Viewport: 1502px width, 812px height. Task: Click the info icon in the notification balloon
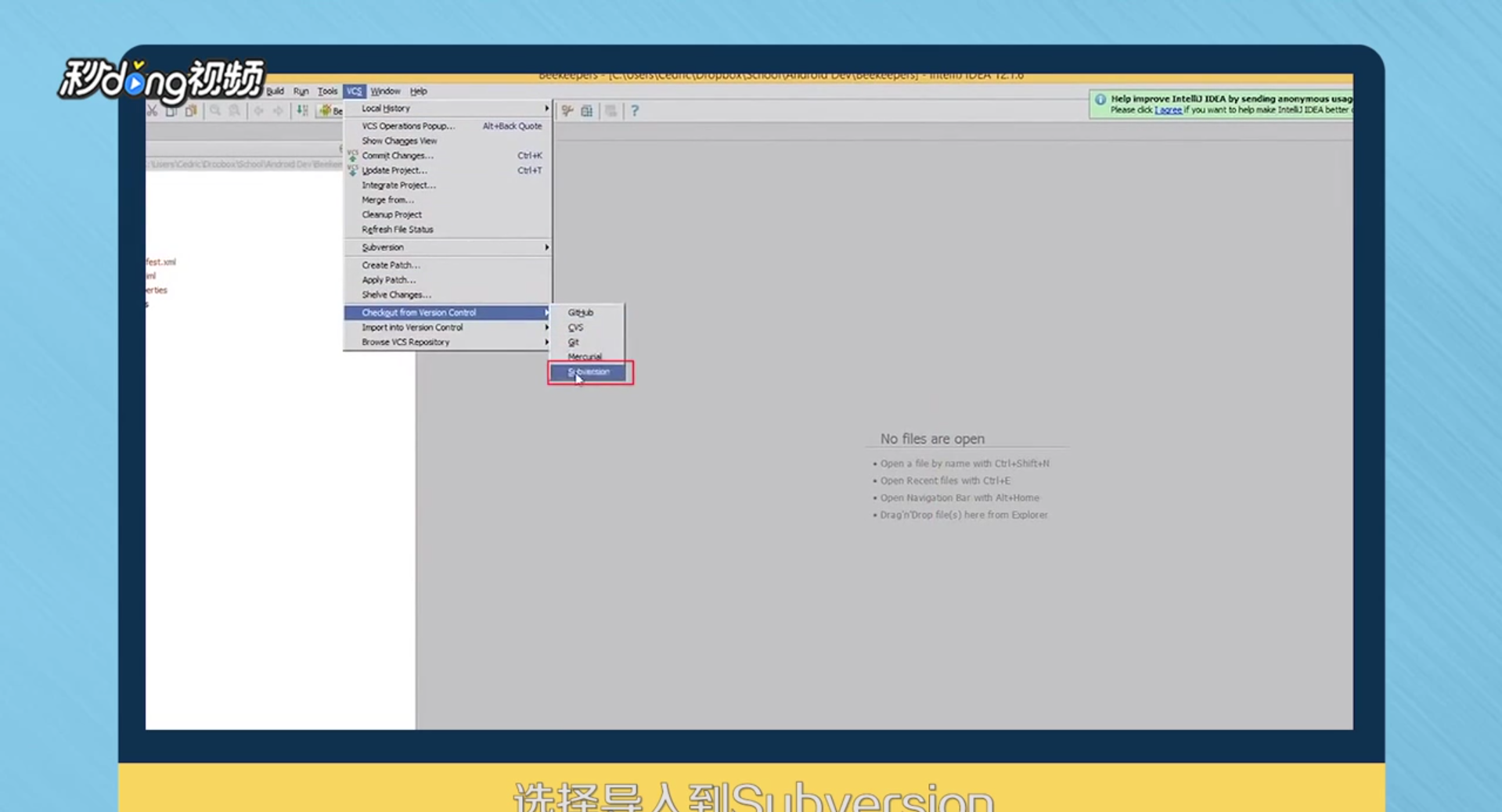click(x=1100, y=99)
